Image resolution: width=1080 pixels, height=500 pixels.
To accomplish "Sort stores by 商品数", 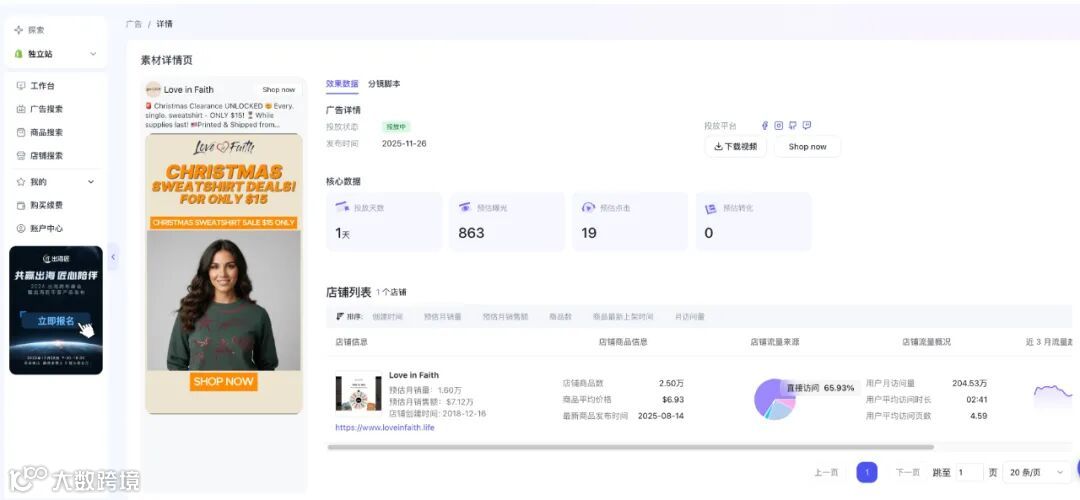I will [x=561, y=317].
